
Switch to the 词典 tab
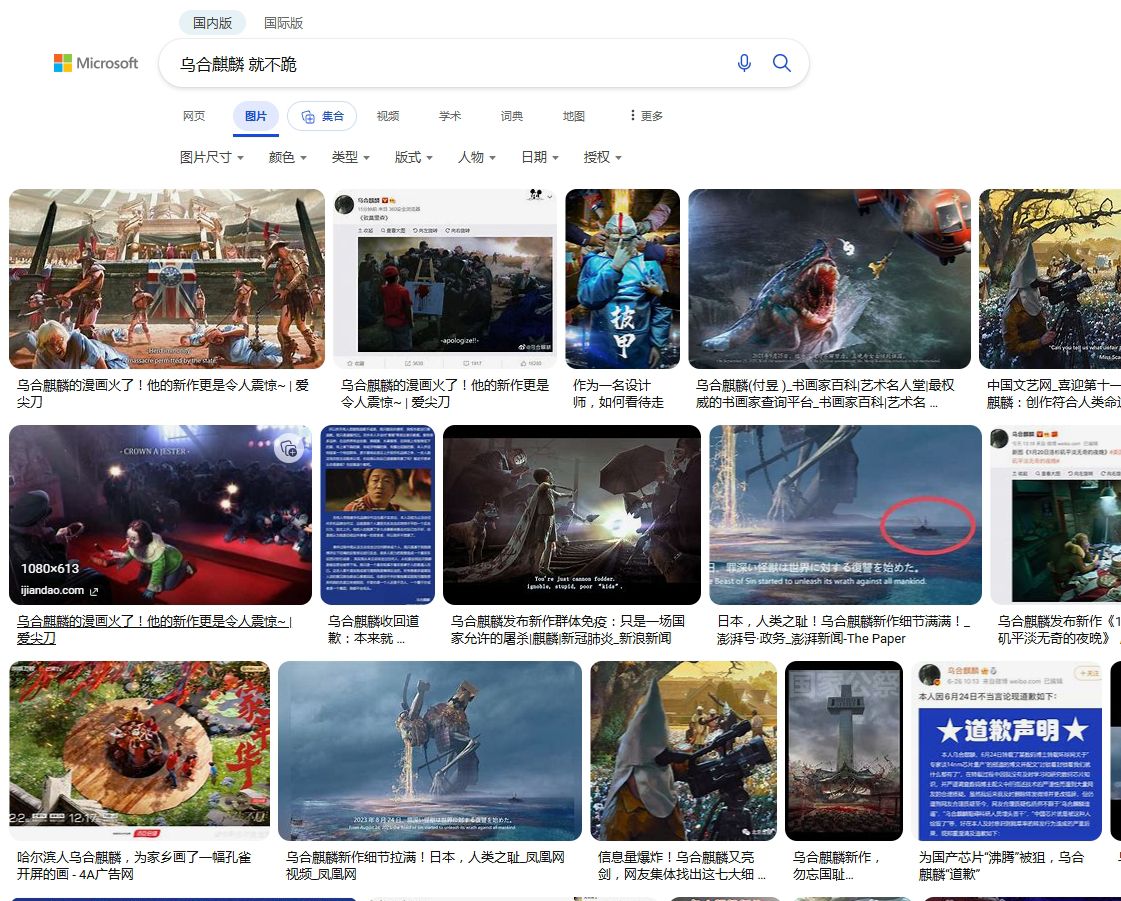512,116
